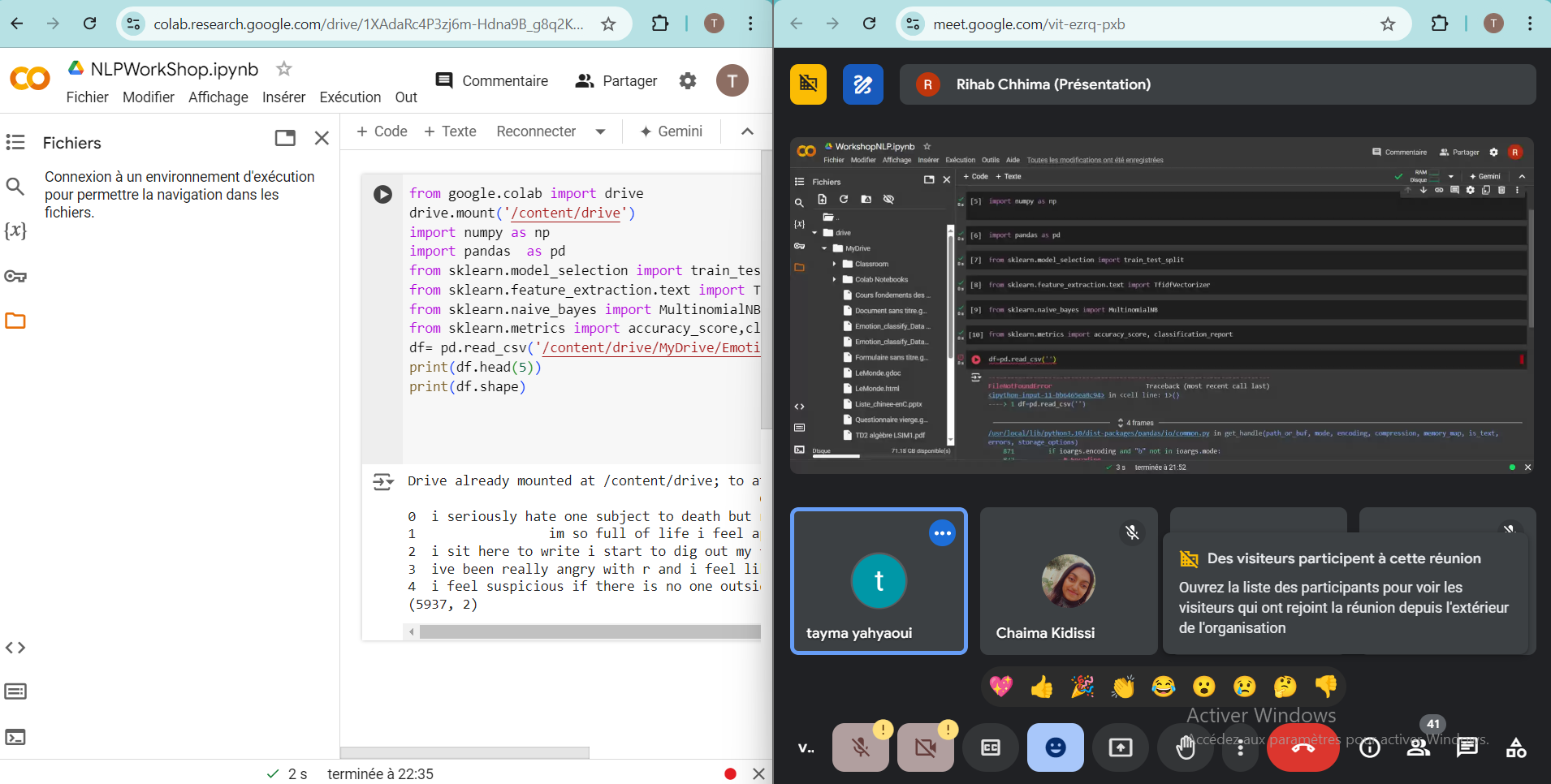Open more options on tayma yahyaoui tile
1551x784 pixels.
point(942,533)
